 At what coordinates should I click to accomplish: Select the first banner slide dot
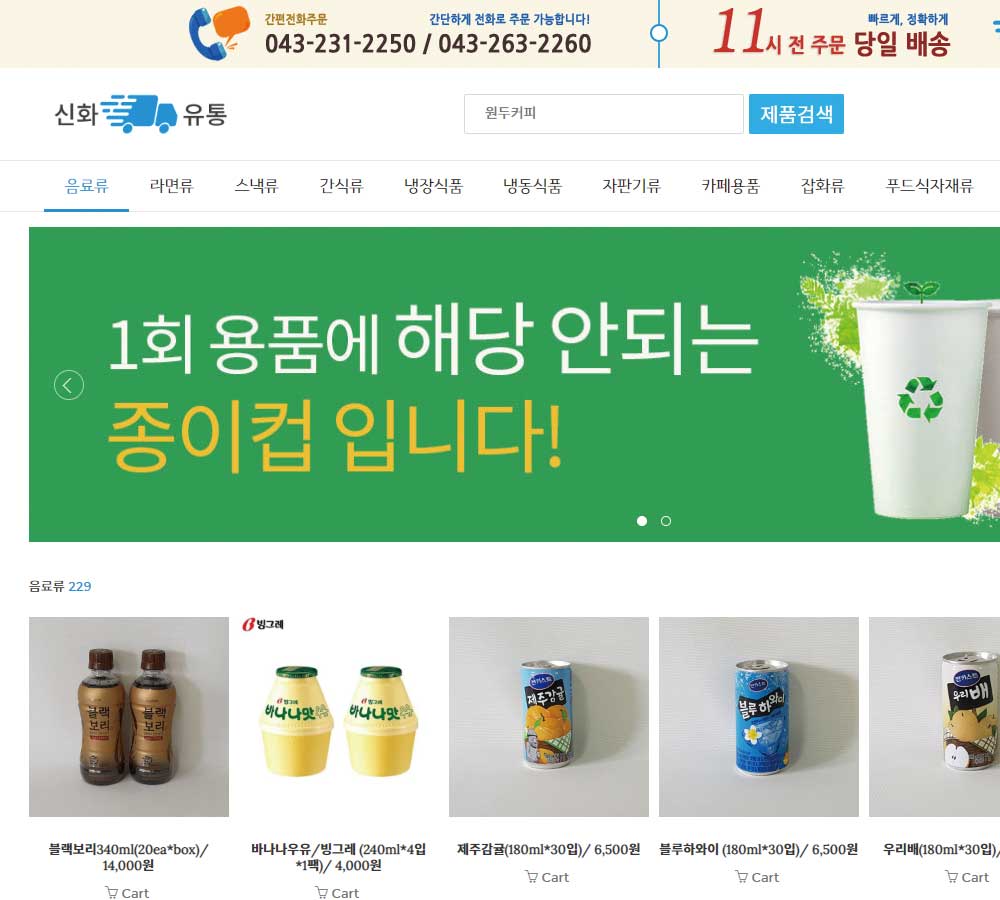642,521
